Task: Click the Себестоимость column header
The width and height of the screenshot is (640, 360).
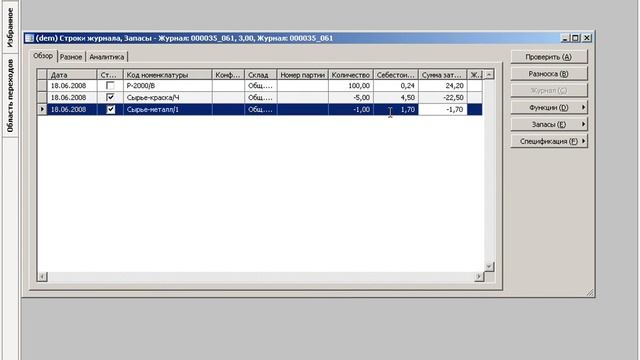Action: click(x=396, y=75)
